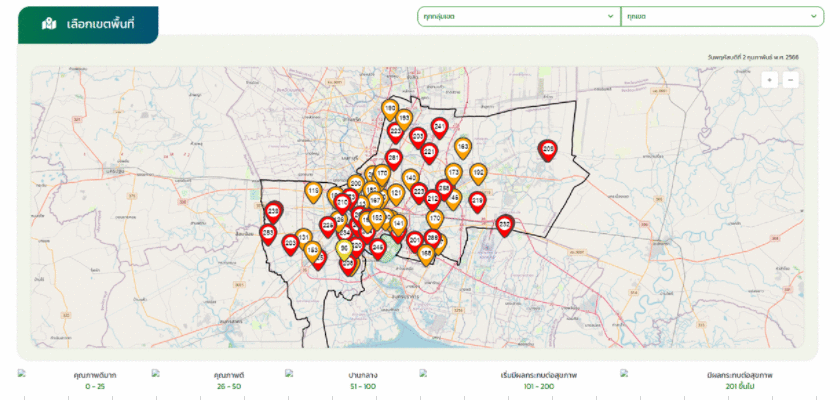Click the red map marker labeled 205
Viewport: 840px width, 400px height.
point(547,149)
